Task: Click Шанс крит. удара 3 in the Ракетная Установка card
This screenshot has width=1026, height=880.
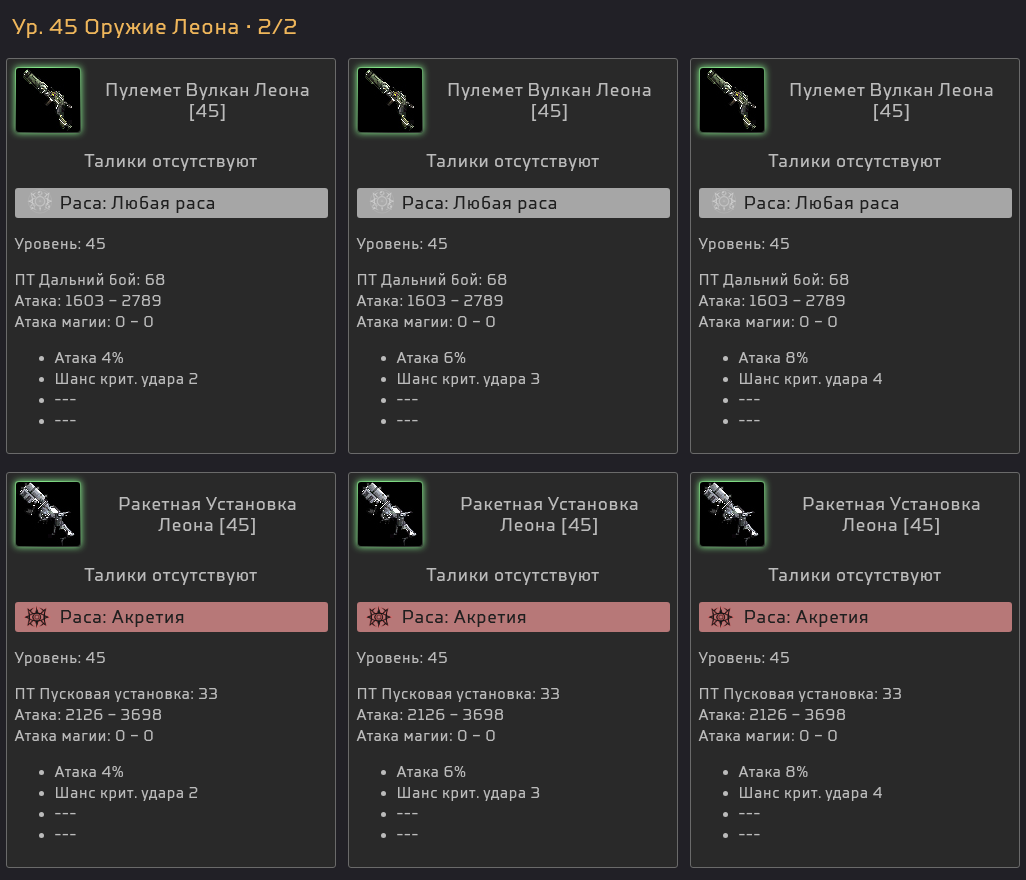Action: point(469,793)
